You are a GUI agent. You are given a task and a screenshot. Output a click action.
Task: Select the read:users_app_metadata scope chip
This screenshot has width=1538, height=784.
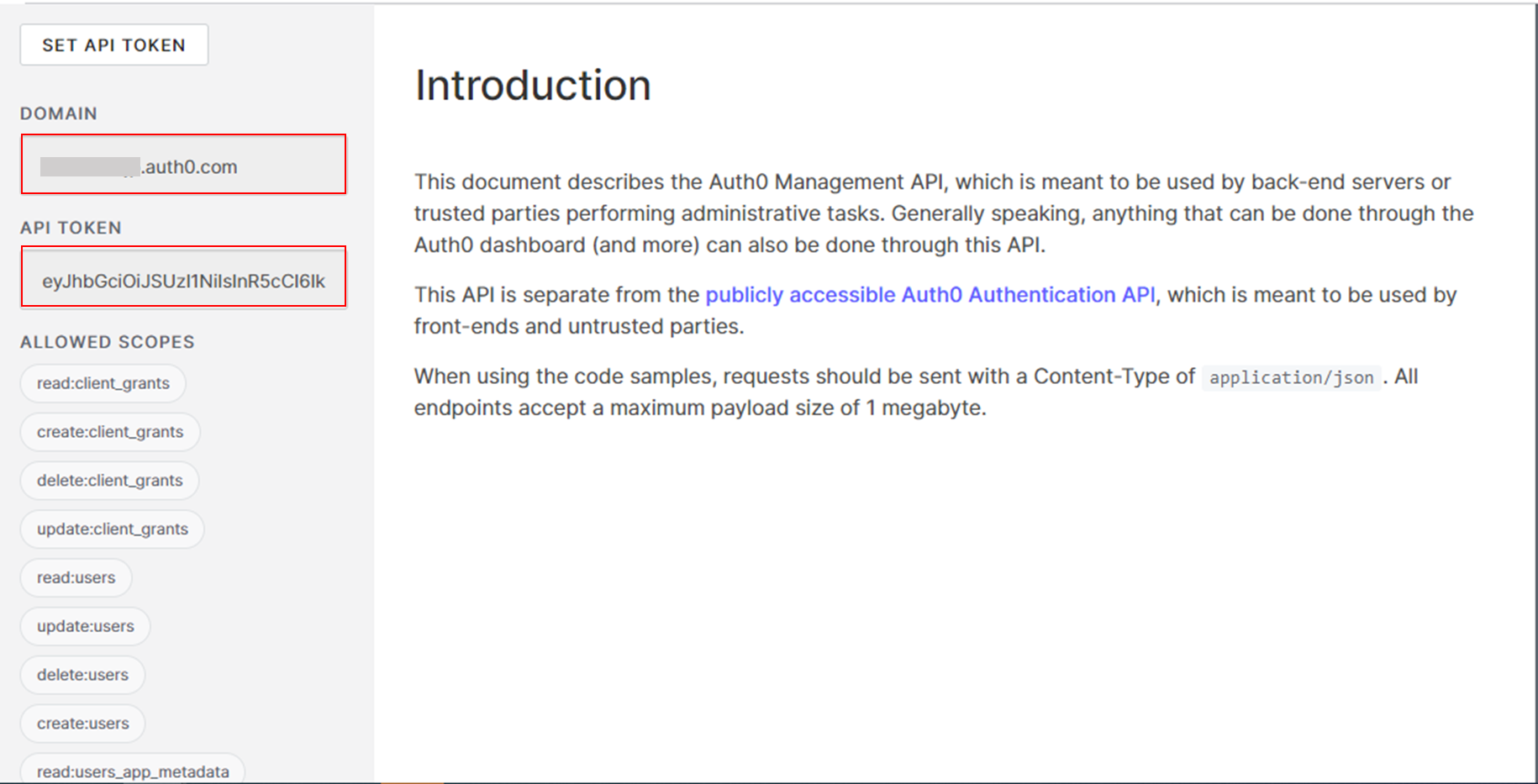[131, 770]
